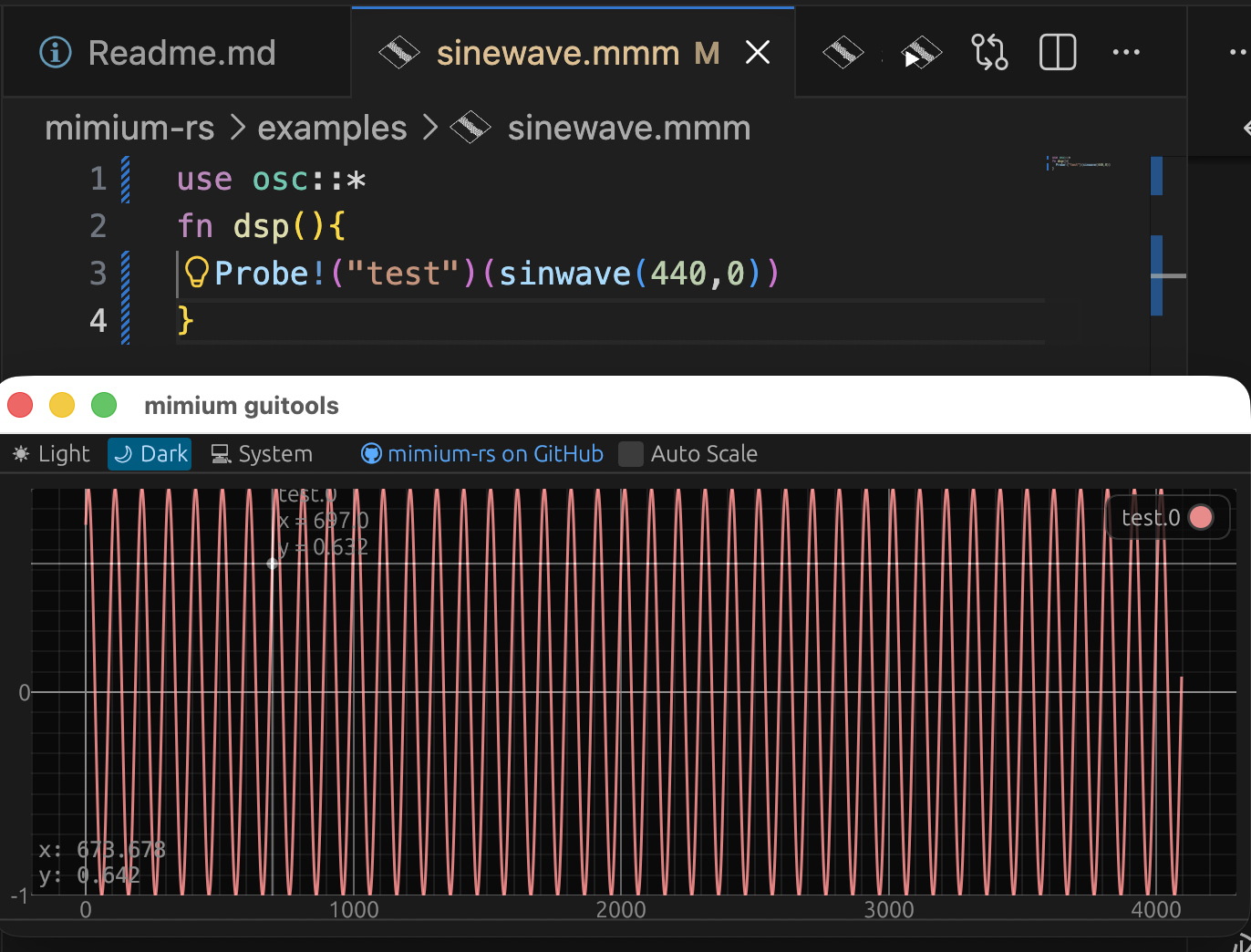
Task: Expand the mimium-rs breadcrumb folder
Action: click(x=129, y=129)
